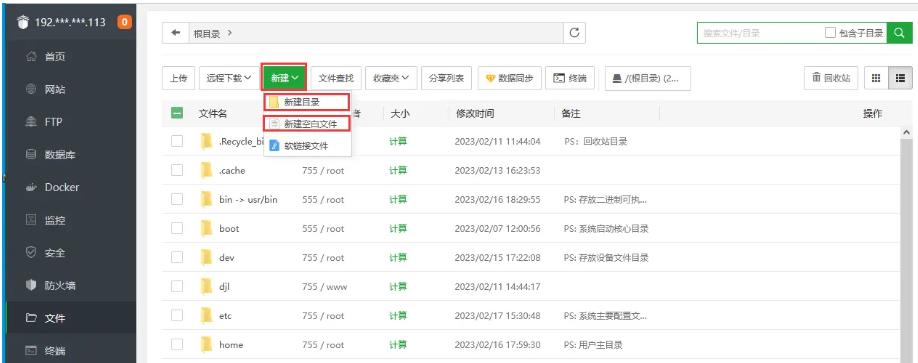Click the server IP 192.***.***.113 title

point(71,22)
